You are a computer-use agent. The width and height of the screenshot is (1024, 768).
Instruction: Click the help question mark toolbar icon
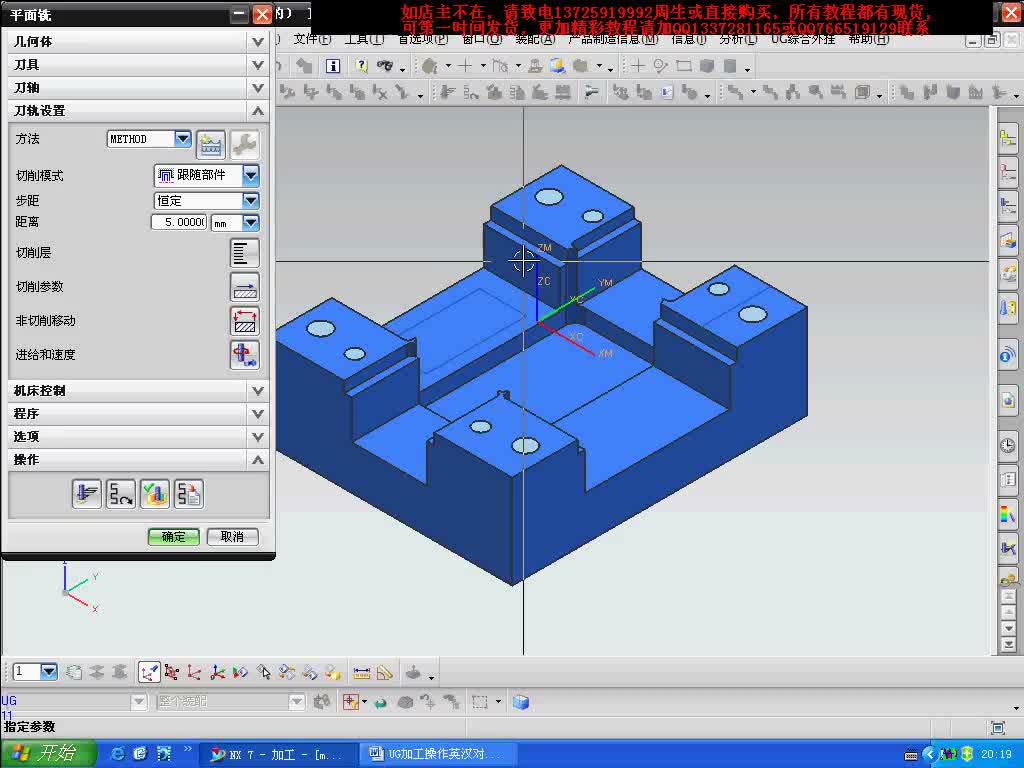[361, 66]
